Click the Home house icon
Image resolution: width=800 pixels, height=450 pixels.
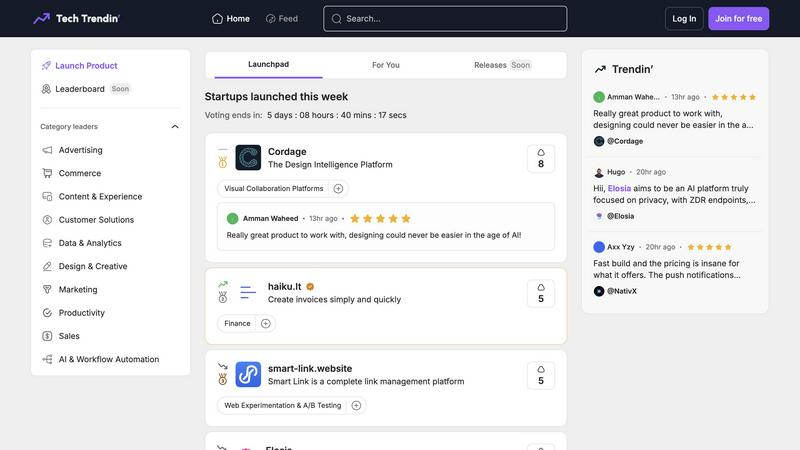tap(217, 19)
